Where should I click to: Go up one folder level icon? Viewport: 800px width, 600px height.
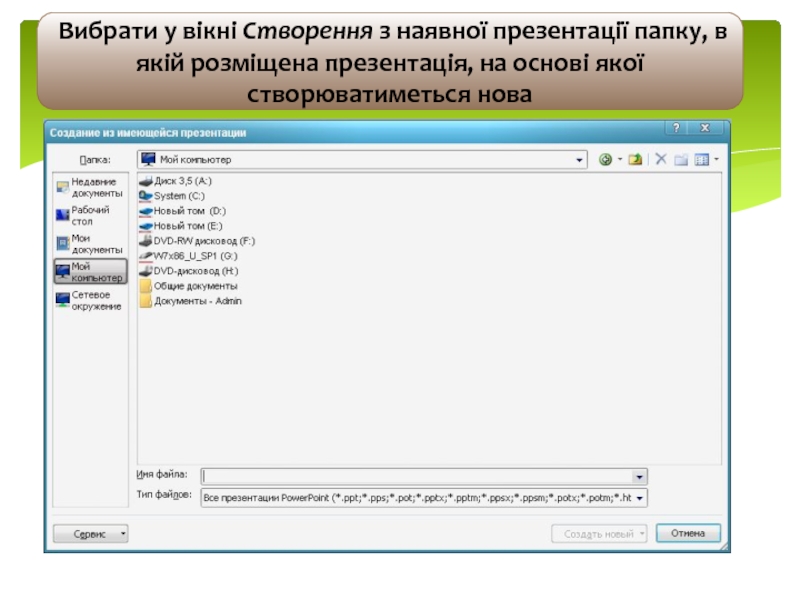click(x=635, y=160)
